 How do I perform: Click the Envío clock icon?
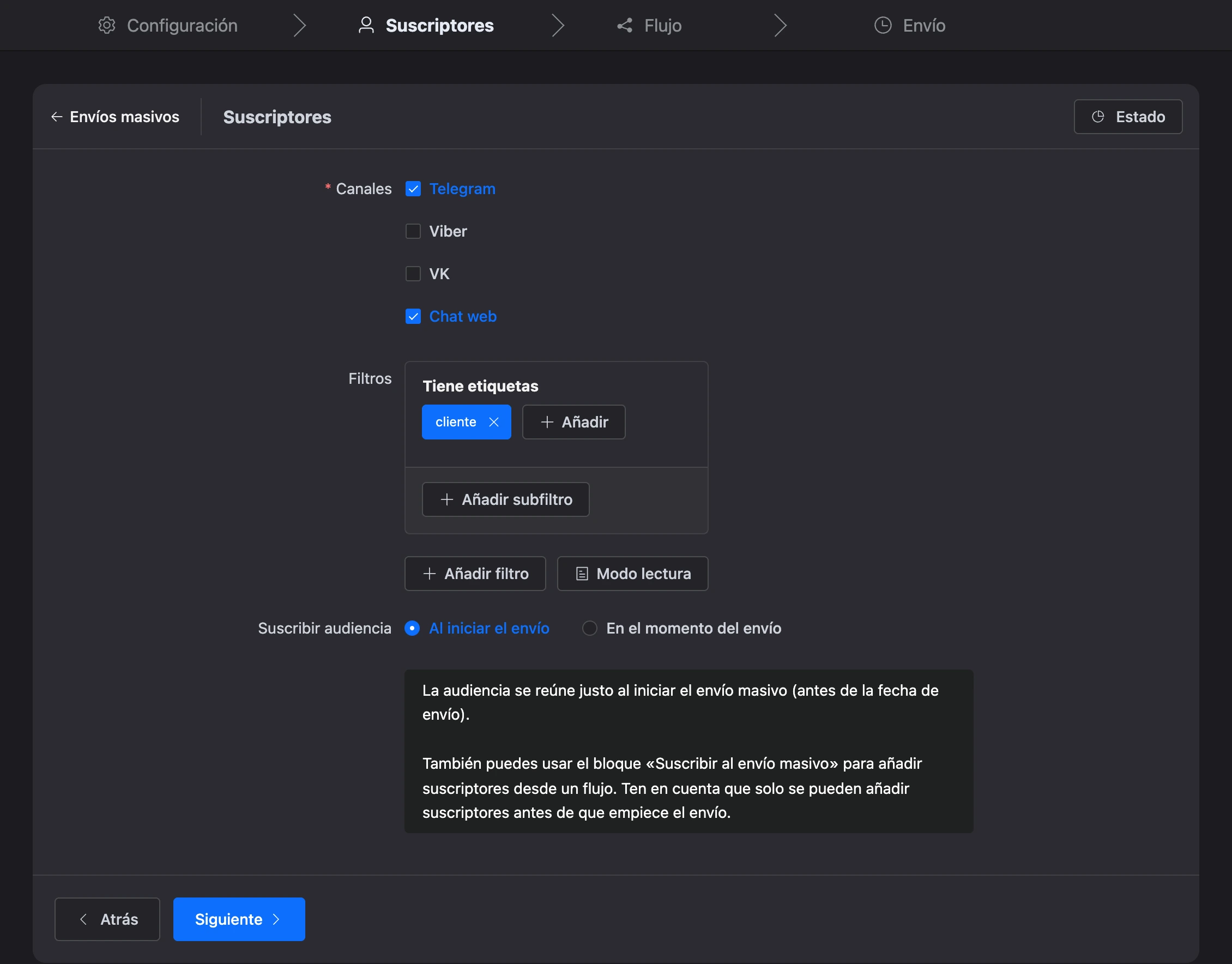[x=883, y=26]
